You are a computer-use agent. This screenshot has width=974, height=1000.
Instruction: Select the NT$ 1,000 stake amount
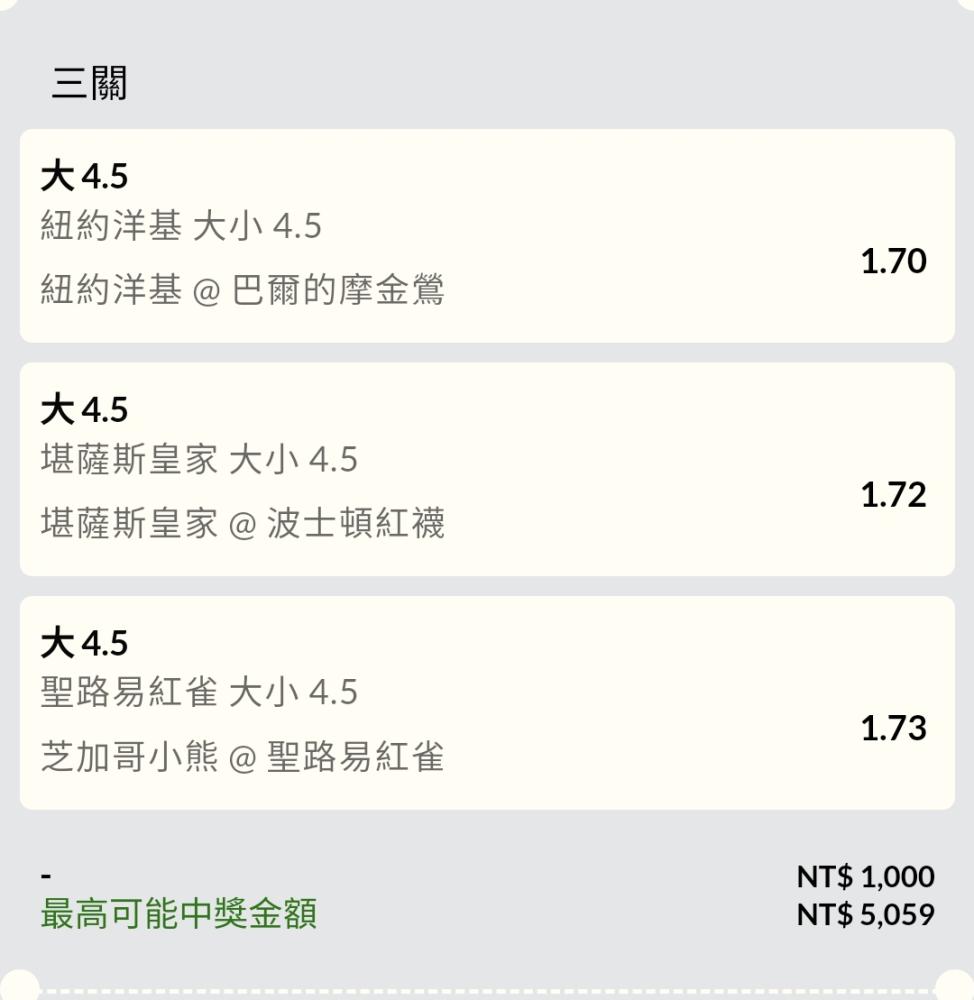pyautogui.click(x=866, y=876)
